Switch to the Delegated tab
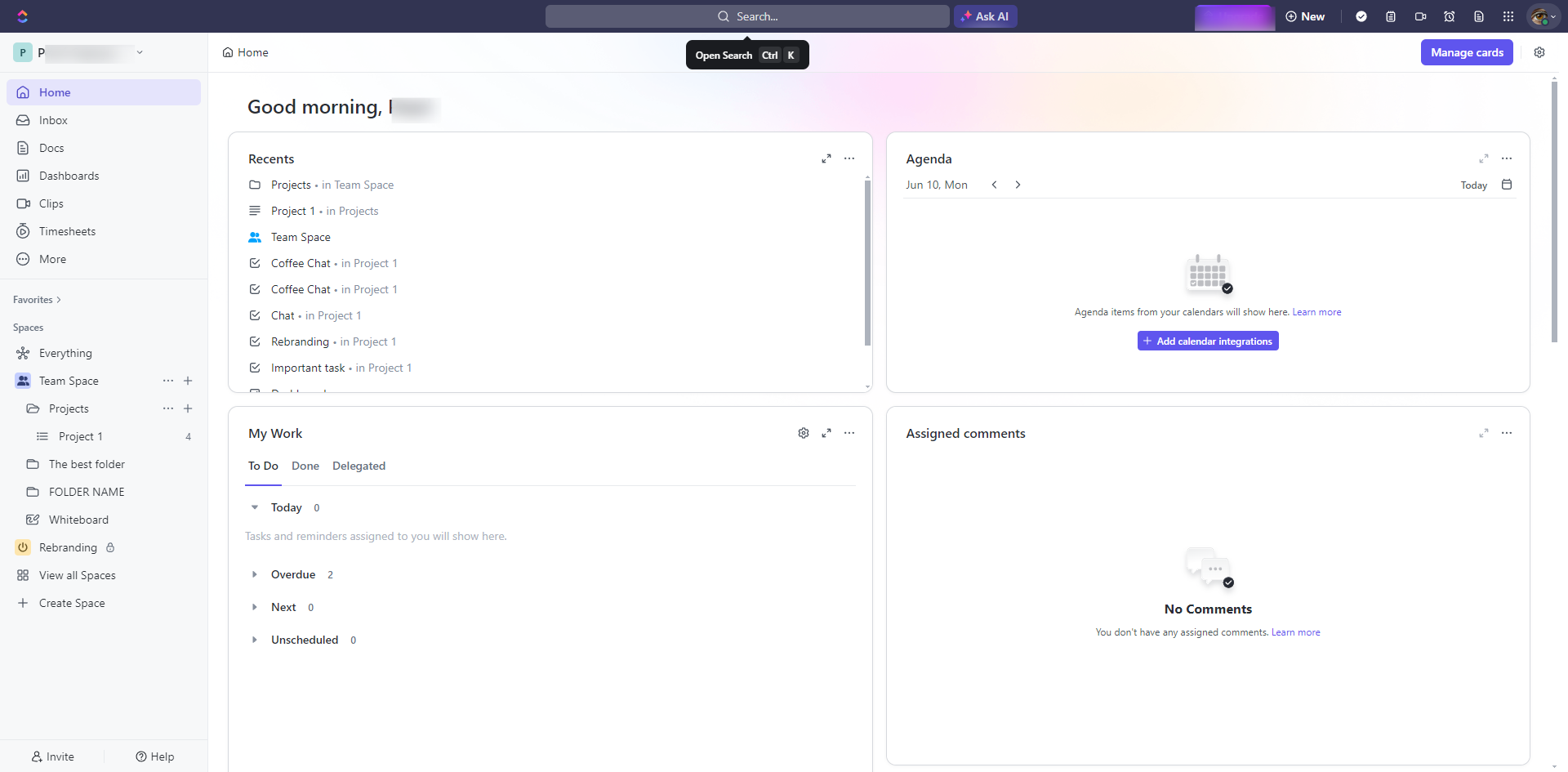Image resolution: width=1568 pixels, height=772 pixels. pos(359,466)
